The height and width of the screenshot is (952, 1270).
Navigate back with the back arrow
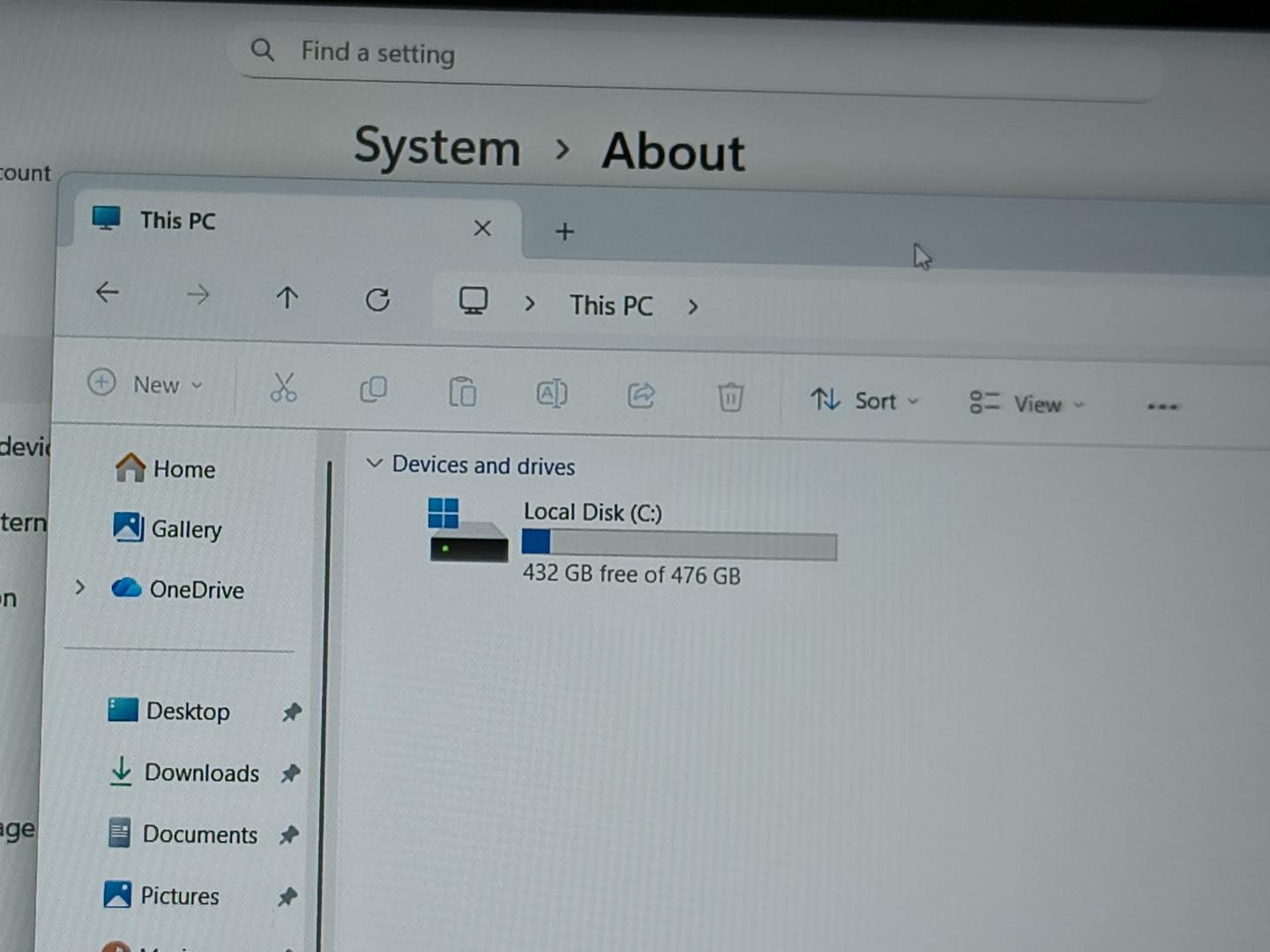(107, 292)
